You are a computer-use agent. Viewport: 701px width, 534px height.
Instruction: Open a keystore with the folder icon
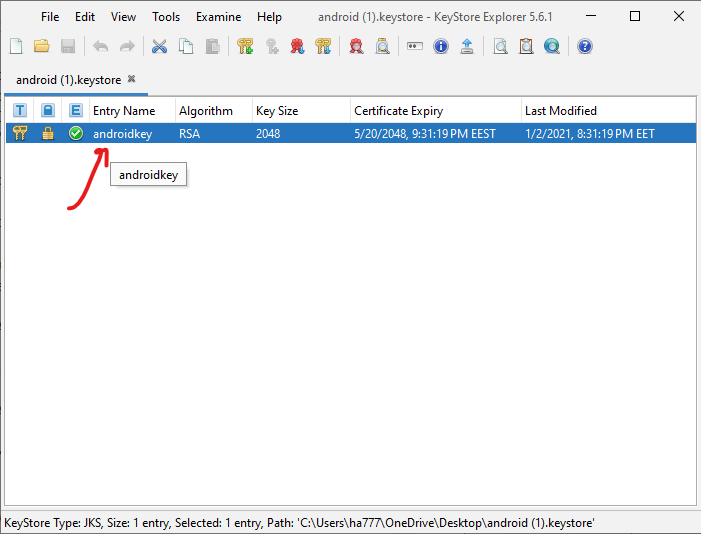(x=42, y=46)
